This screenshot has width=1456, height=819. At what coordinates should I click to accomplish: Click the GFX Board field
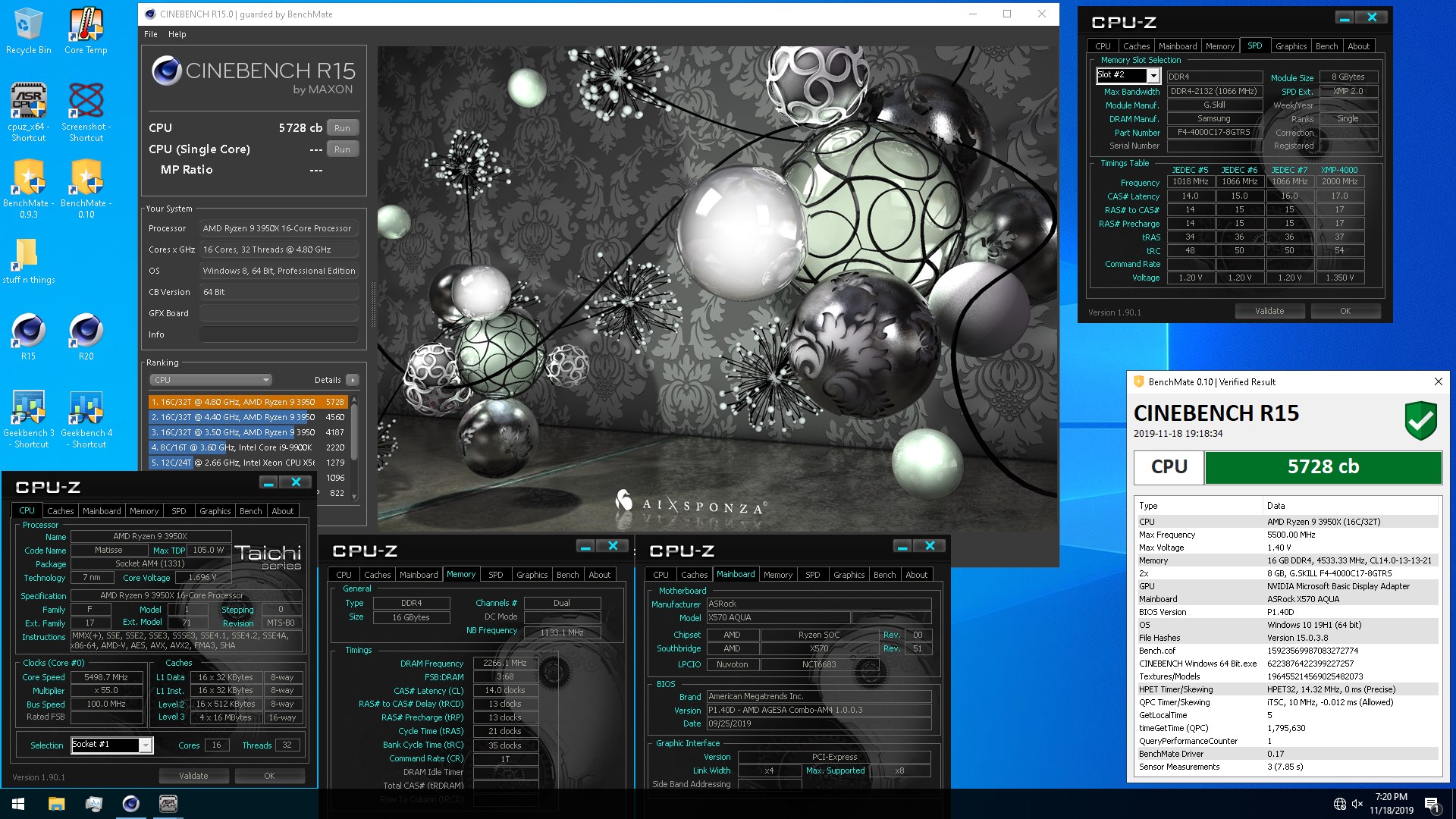click(278, 313)
